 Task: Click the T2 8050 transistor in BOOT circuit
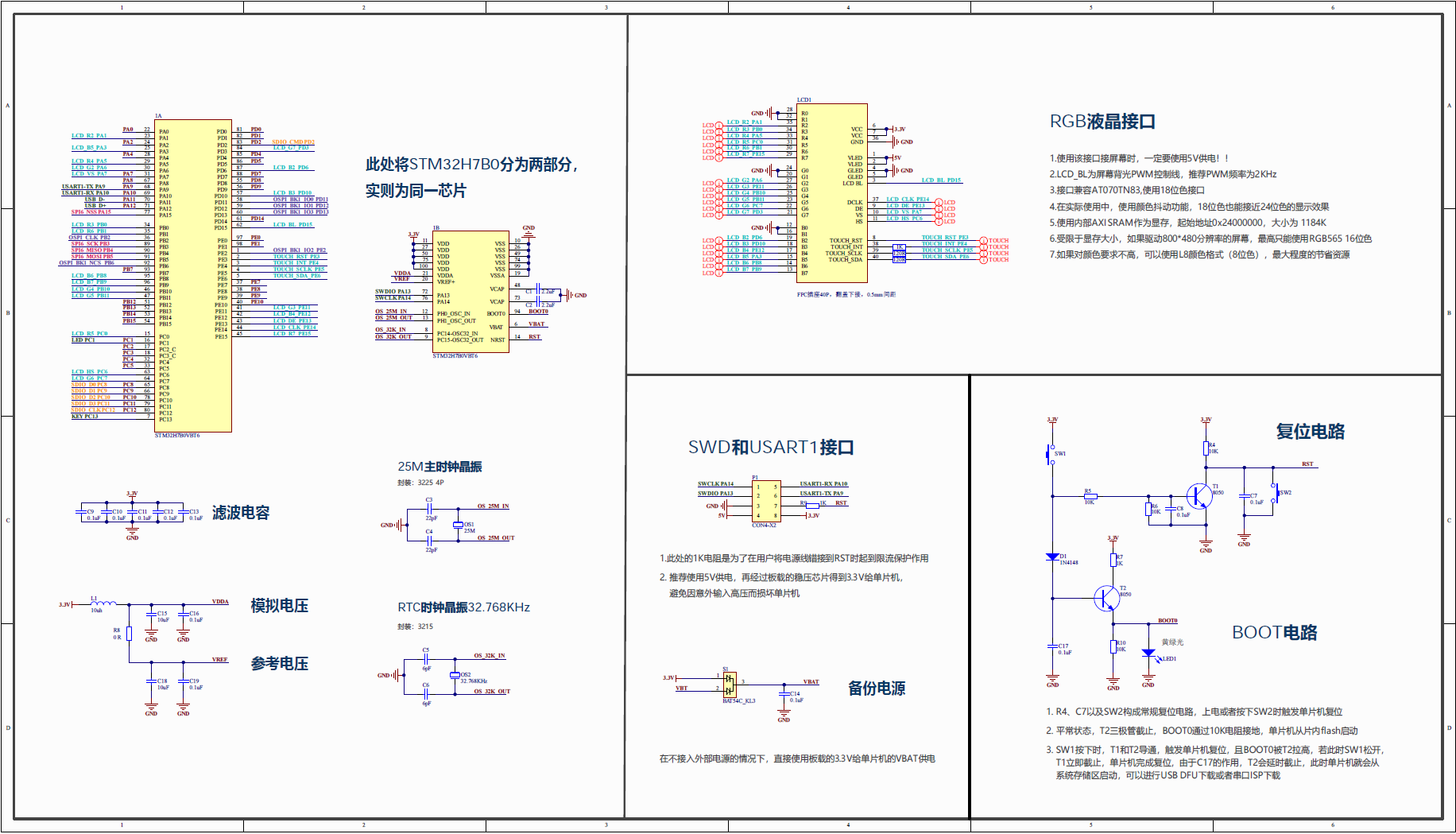coord(1106,598)
